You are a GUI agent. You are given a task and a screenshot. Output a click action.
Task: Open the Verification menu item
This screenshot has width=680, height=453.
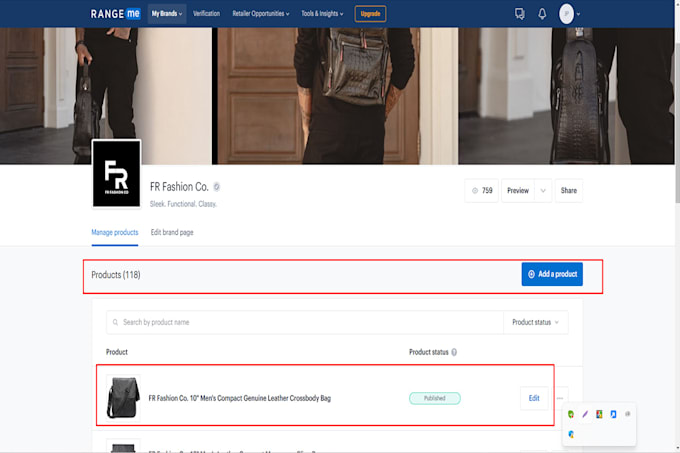coord(206,14)
